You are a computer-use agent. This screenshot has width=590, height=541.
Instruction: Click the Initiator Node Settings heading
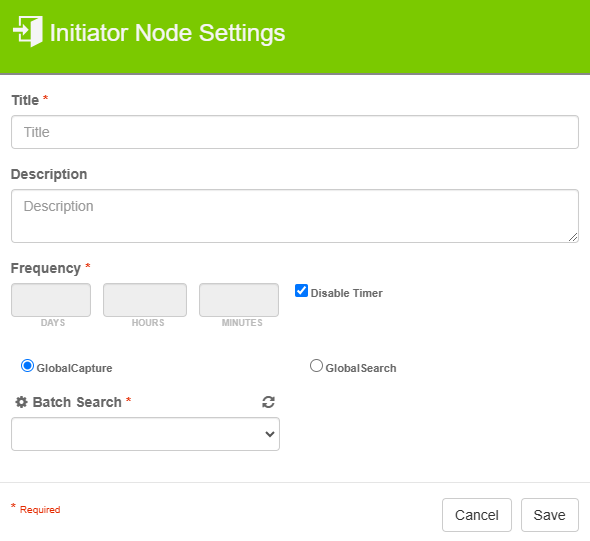[x=167, y=33]
